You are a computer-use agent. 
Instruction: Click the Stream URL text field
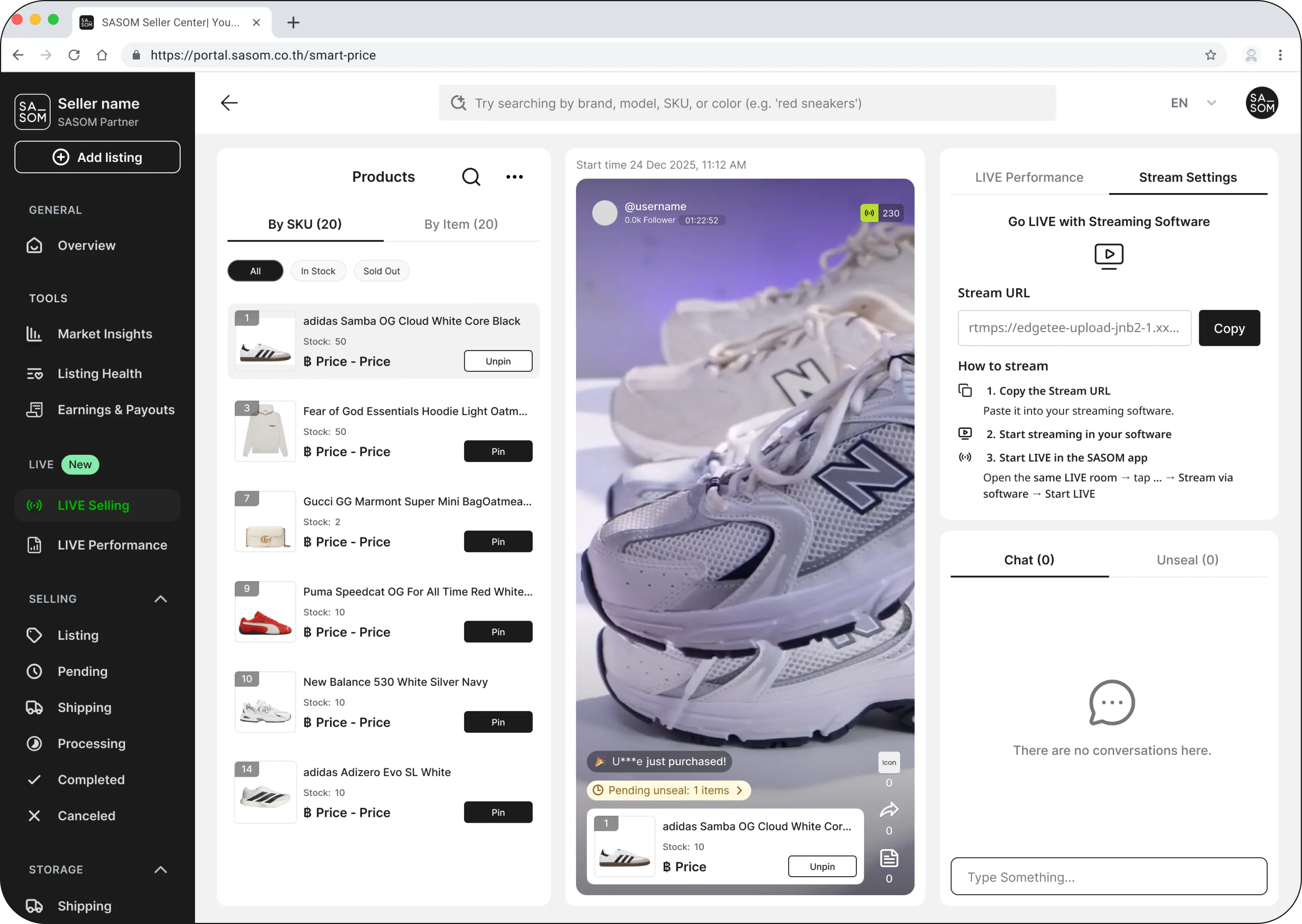click(1074, 328)
